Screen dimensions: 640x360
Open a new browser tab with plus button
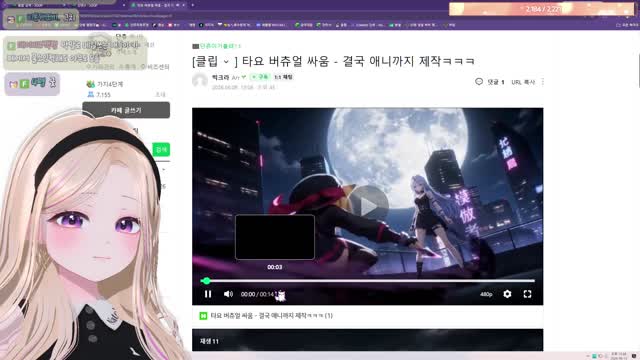[x=193, y=5]
